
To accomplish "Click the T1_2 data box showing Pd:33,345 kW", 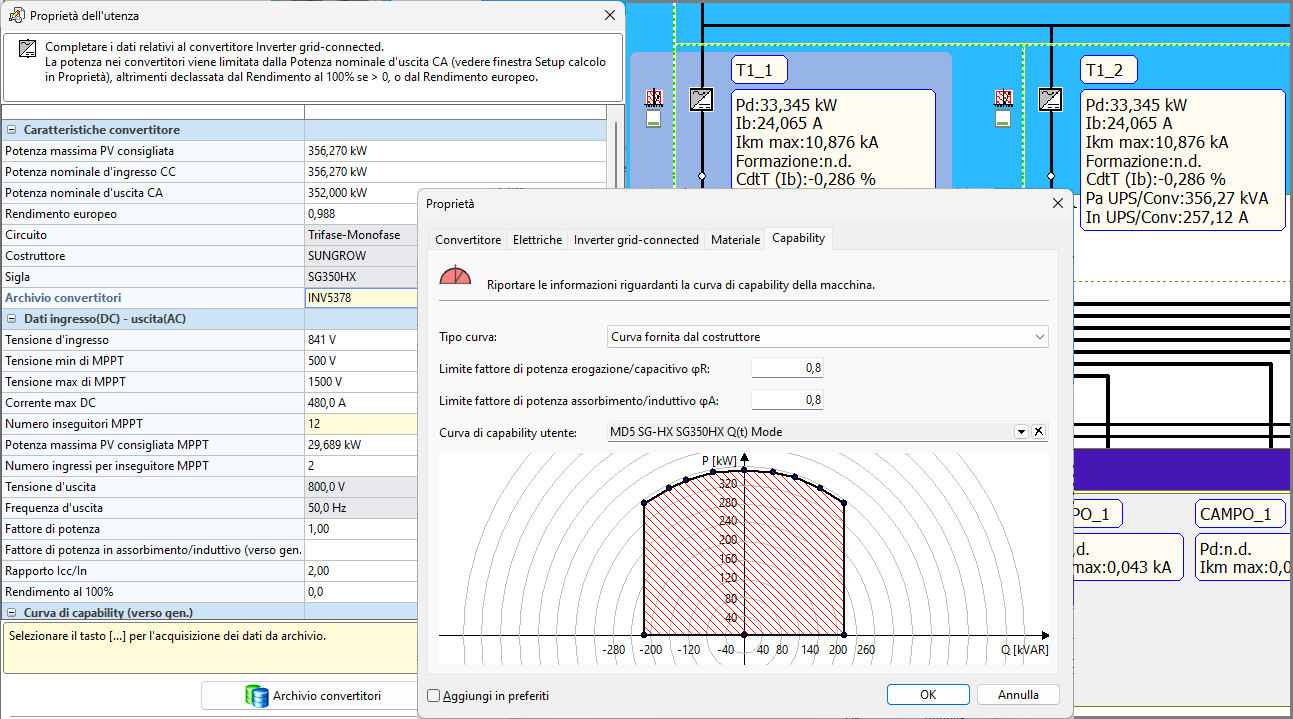I will (x=1182, y=160).
